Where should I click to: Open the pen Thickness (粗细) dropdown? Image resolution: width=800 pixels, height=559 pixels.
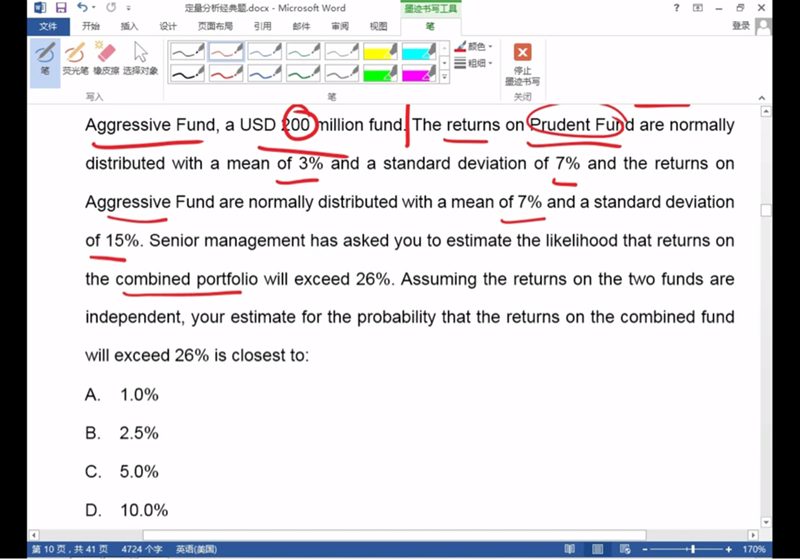[x=473, y=63]
